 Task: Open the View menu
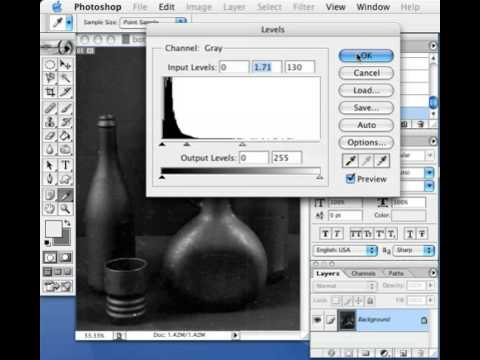335,7
